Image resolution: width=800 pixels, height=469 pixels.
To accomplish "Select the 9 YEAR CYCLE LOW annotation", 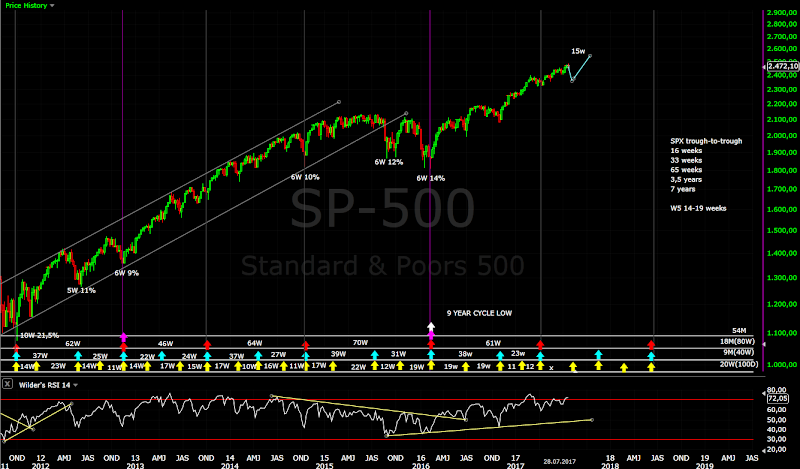I will [479, 313].
